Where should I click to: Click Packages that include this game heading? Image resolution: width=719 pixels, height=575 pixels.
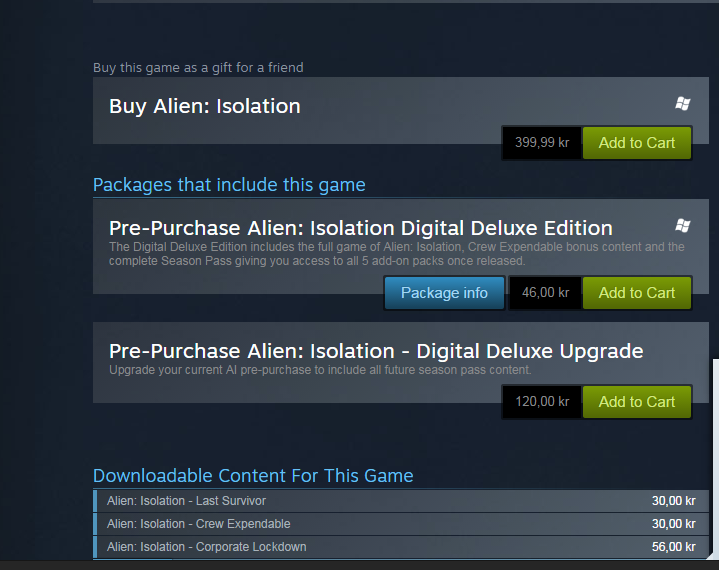(229, 185)
